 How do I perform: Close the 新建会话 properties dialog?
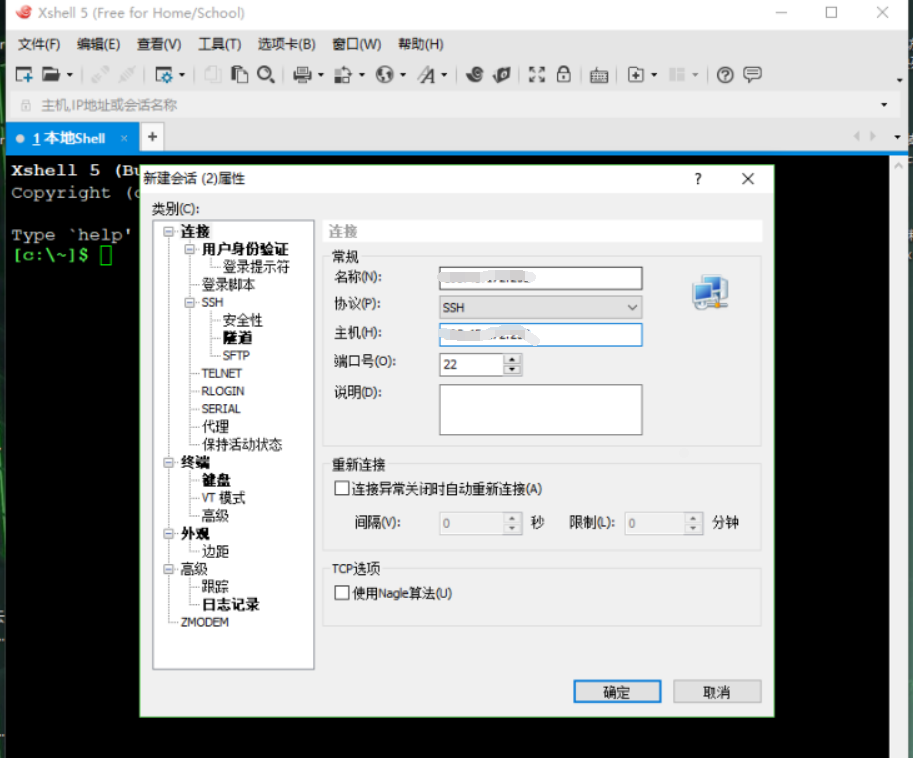coord(748,179)
